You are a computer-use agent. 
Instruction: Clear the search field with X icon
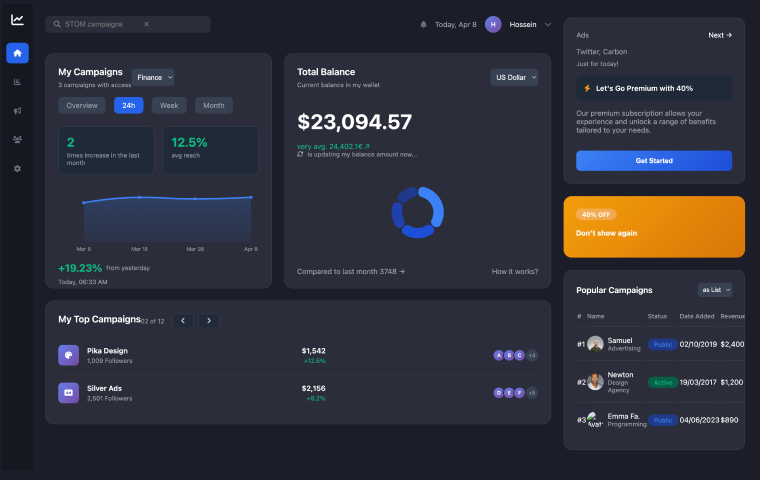pos(146,24)
